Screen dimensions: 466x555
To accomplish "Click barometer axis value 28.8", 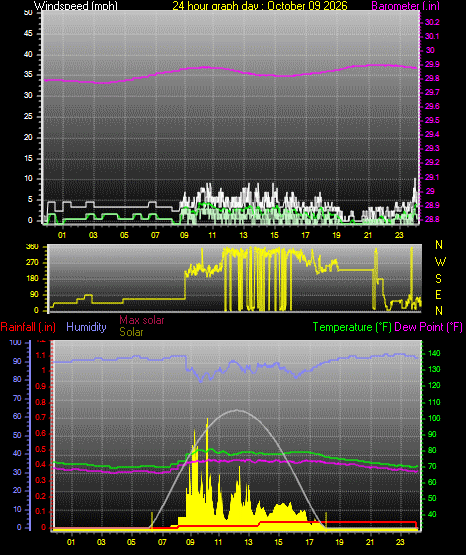I will 432,219.
